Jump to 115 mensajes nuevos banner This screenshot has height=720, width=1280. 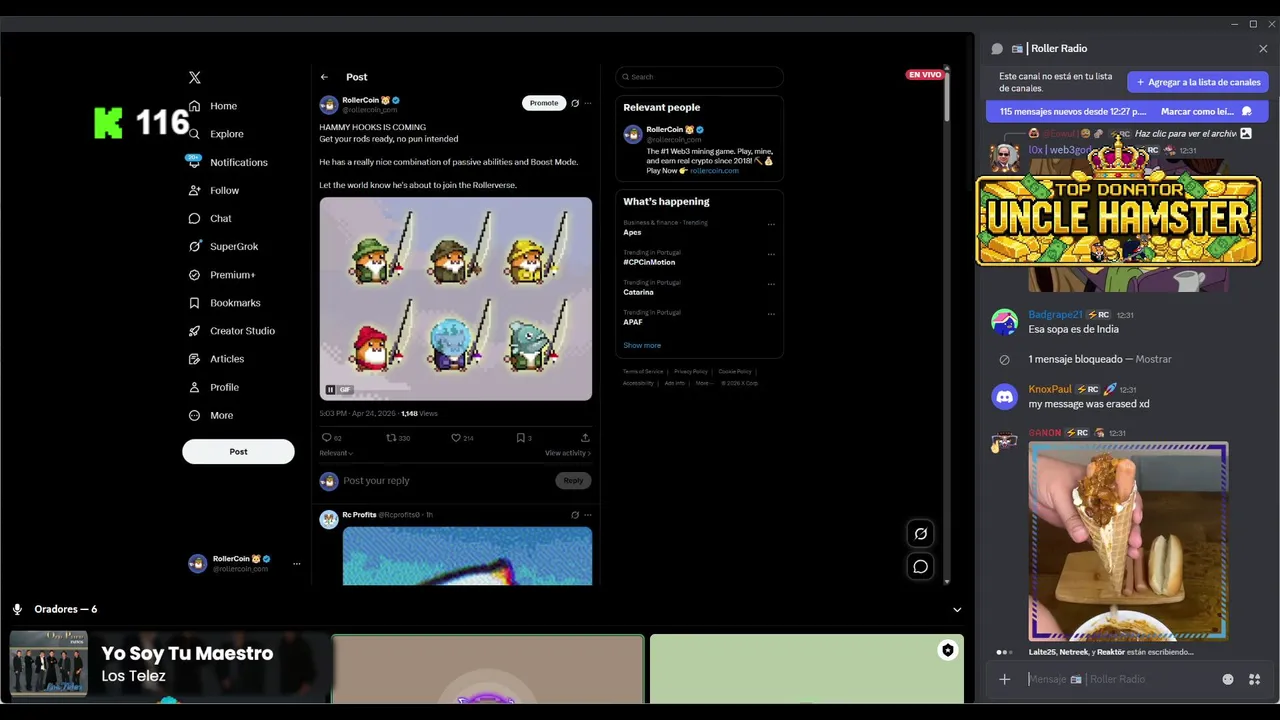coord(1072,112)
